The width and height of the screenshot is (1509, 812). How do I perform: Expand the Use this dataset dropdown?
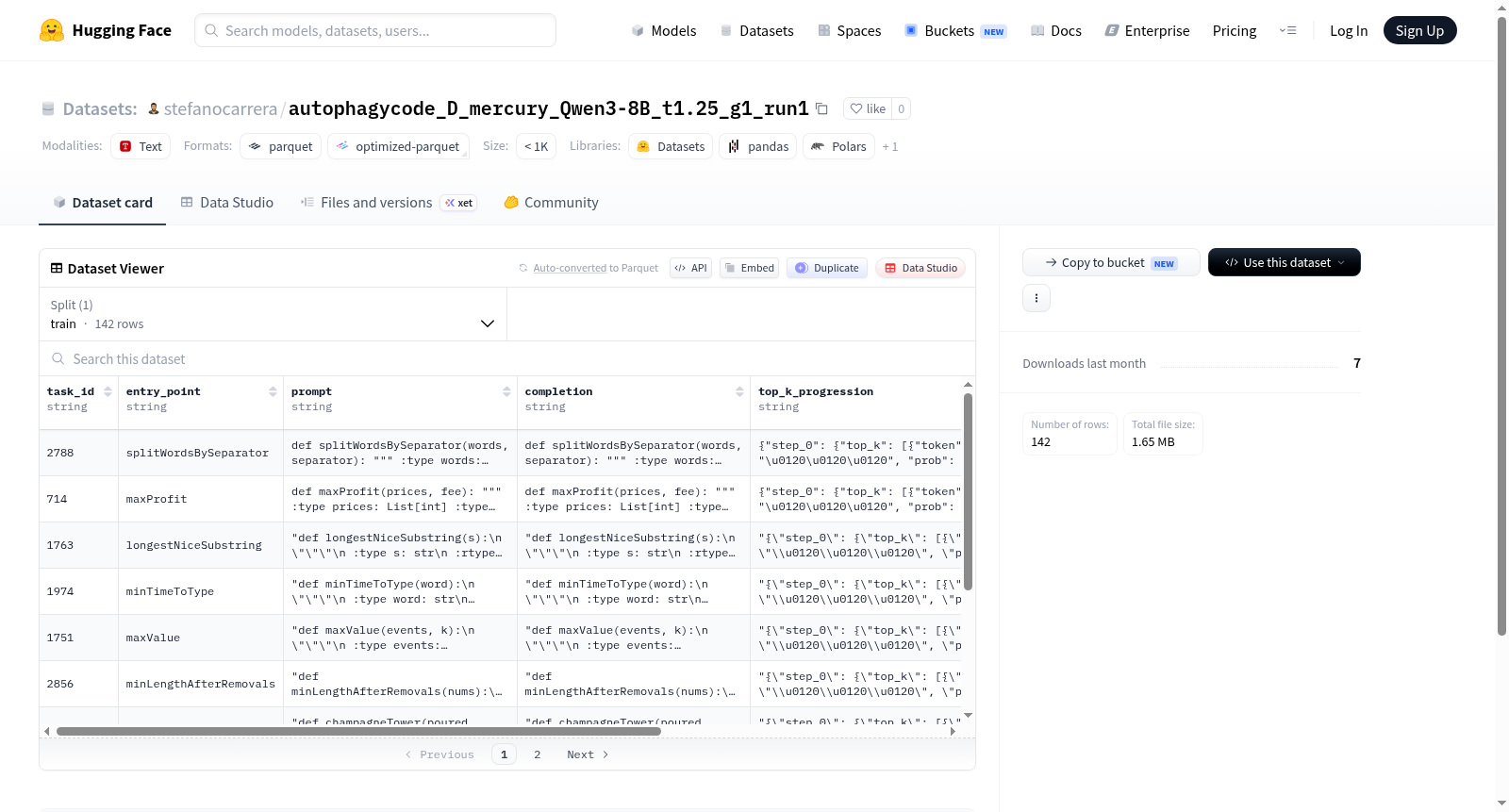[x=1284, y=262]
